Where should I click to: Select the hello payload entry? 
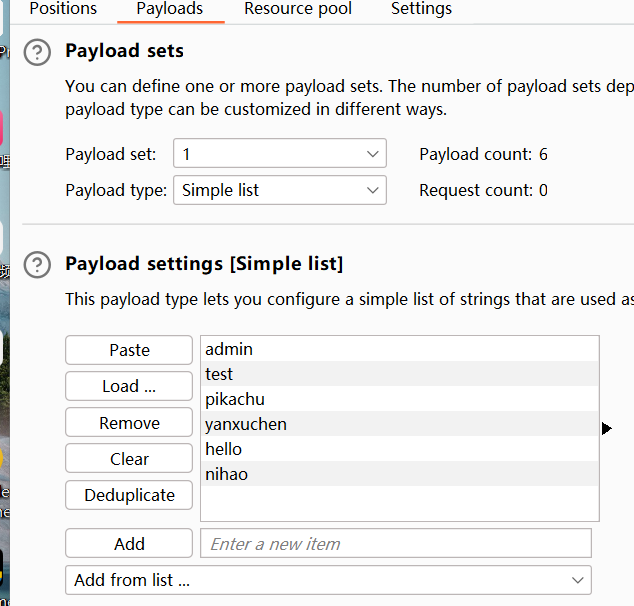tap(399, 449)
